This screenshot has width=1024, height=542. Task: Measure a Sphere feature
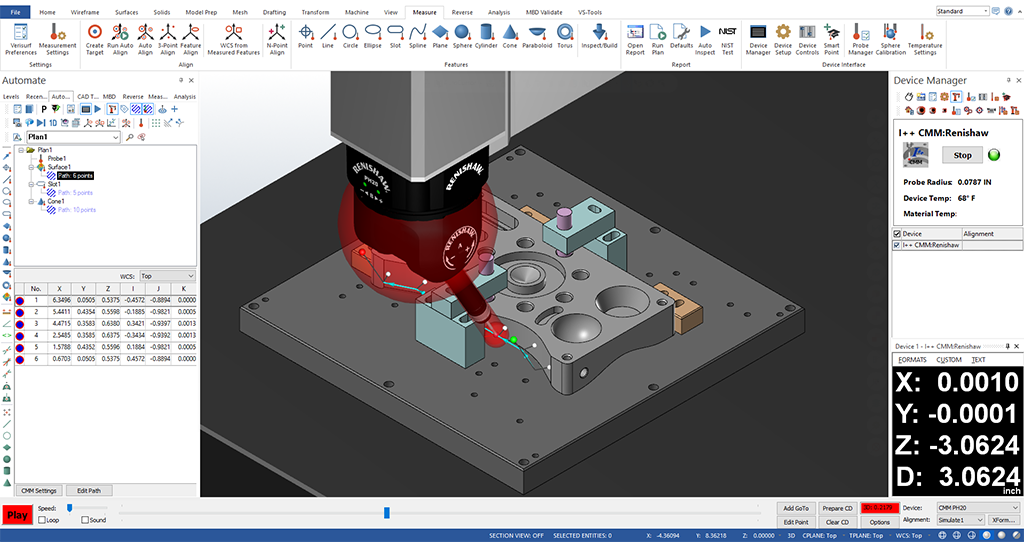click(x=462, y=36)
